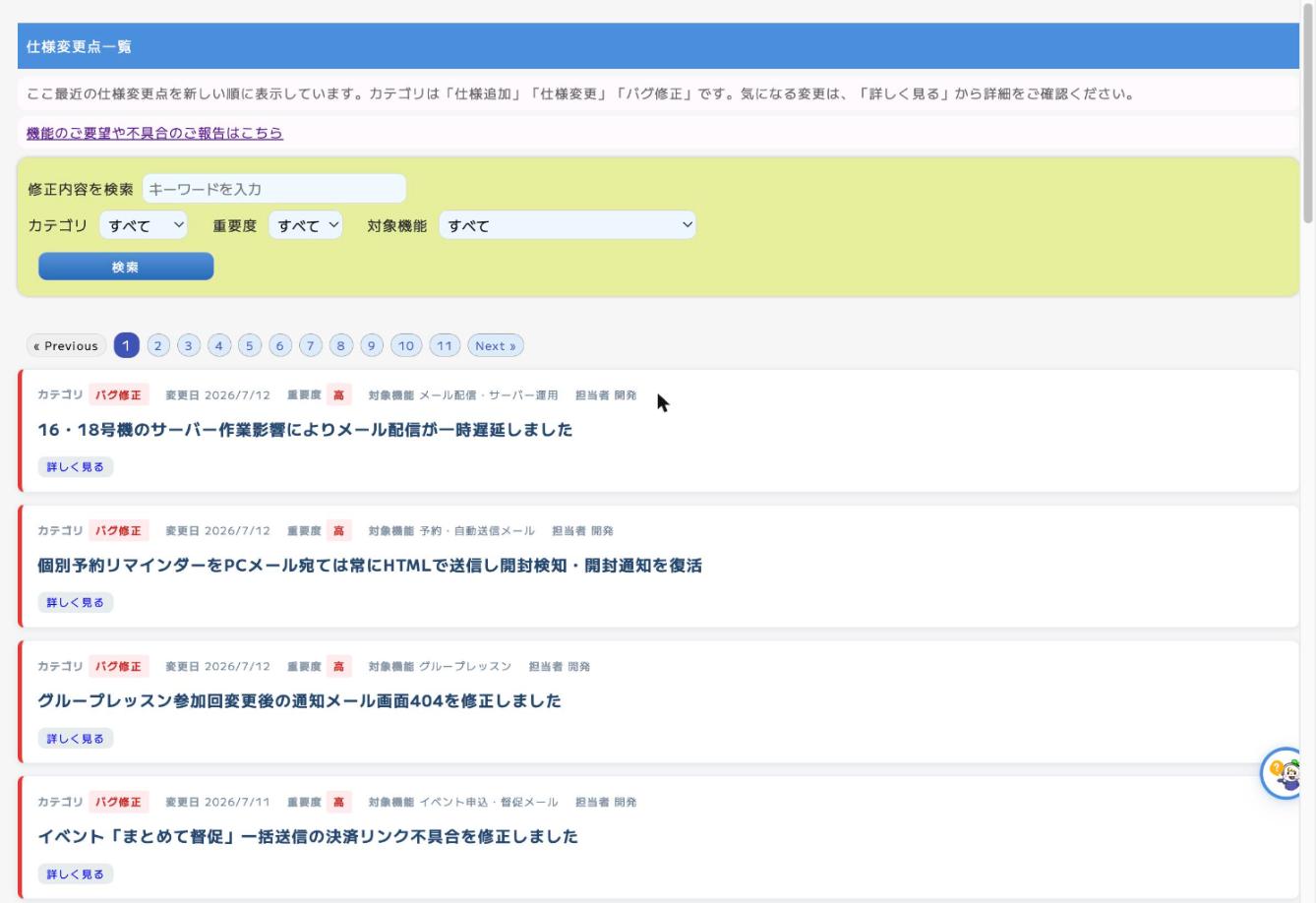Go to page 10
The image size is (1316, 903).
pos(406,345)
